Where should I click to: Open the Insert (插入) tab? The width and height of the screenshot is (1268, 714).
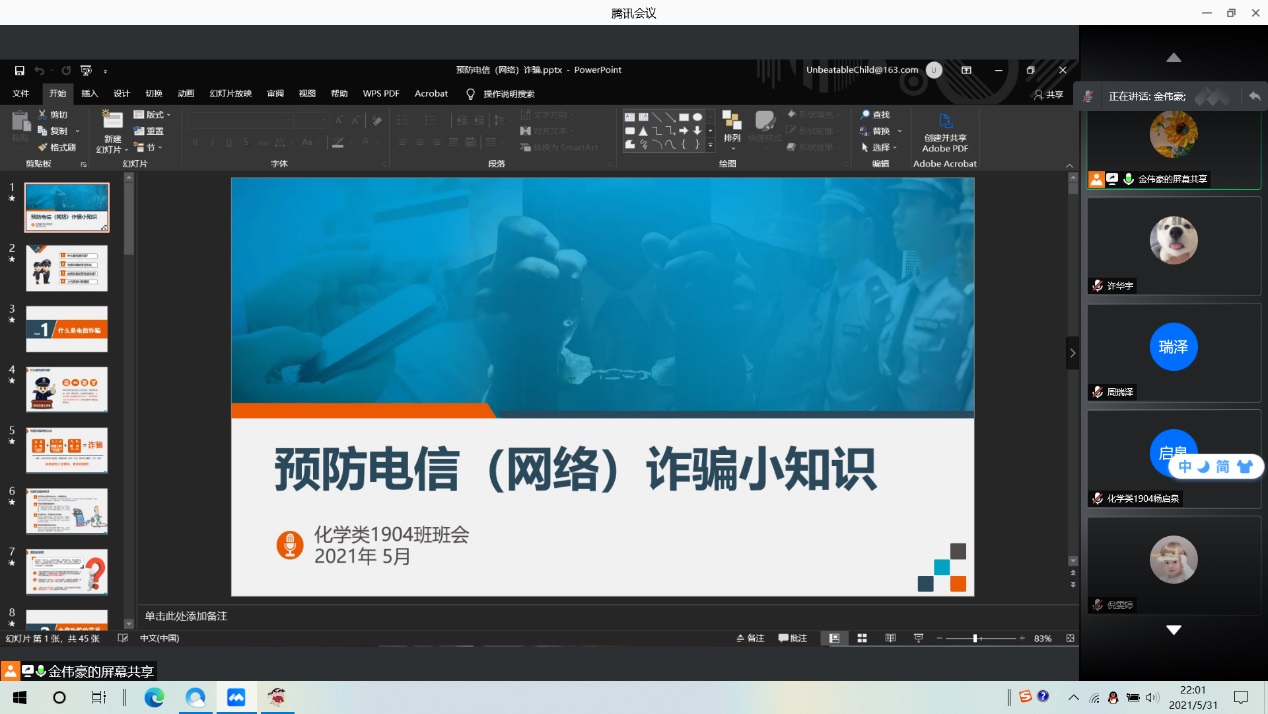[89, 93]
